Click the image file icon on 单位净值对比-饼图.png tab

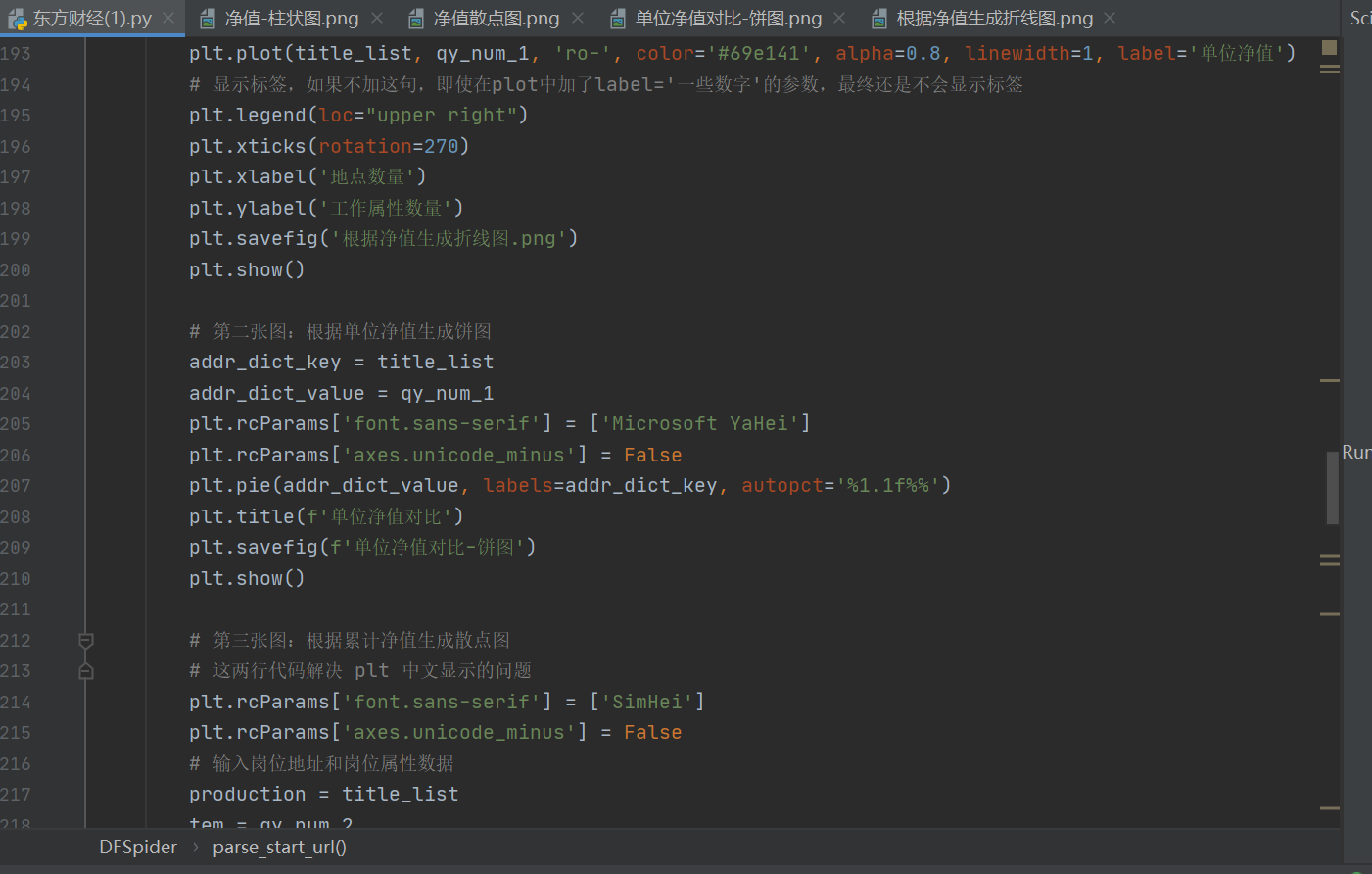(617, 19)
